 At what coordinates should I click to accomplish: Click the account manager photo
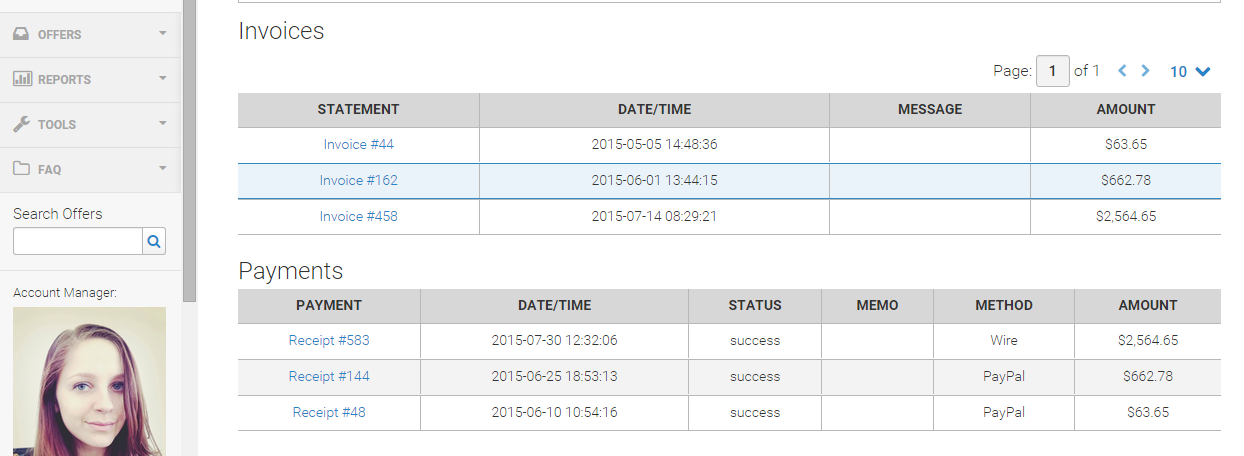(89, 381)
